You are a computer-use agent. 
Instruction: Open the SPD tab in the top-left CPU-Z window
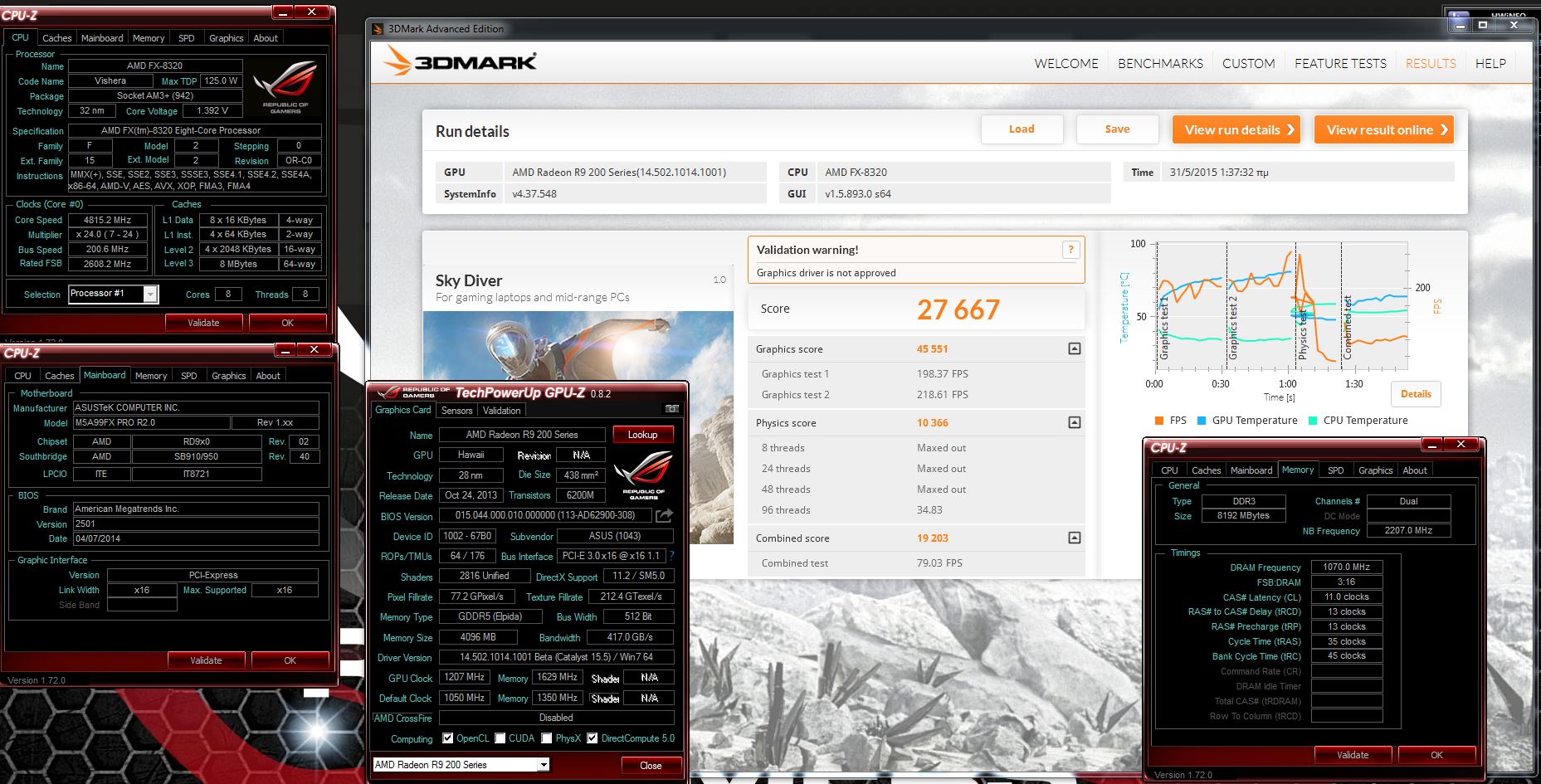pos(187,38)
